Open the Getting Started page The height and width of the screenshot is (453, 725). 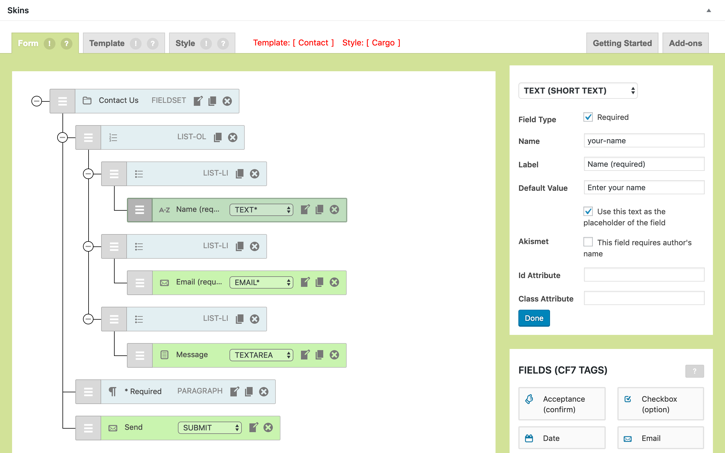pyautogui.click(x=622, y=43)
